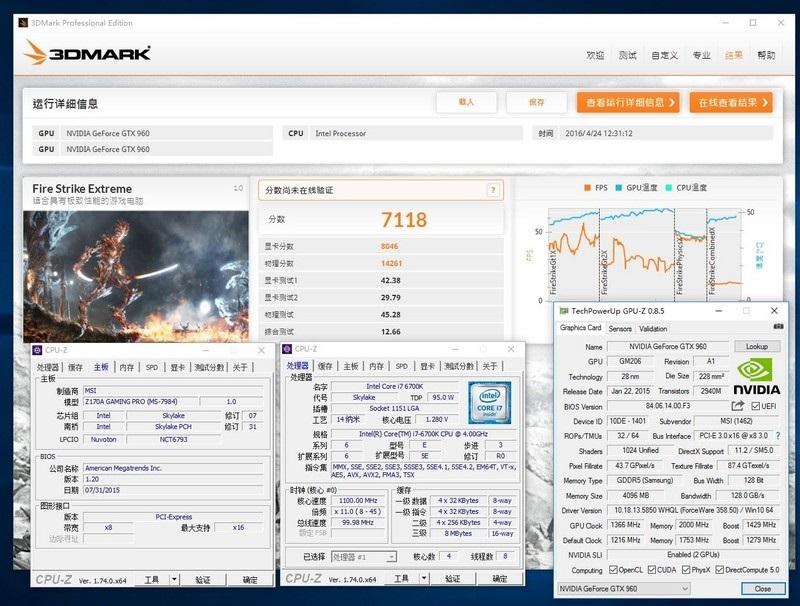Minimize the GPU-Z window

pos(718,311)
